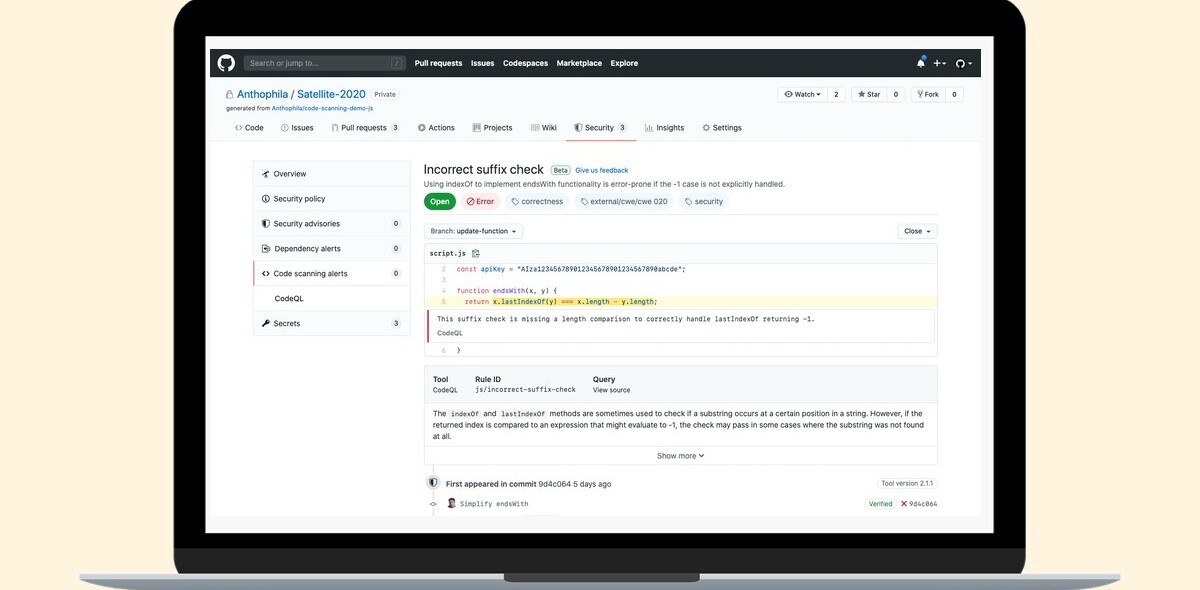Image resolution: width=1200 pixels, height=590 pixels.
Task: Click the Dependency alerts icon in sidebar
Action: pyautogui.click(x=266, y=248)
